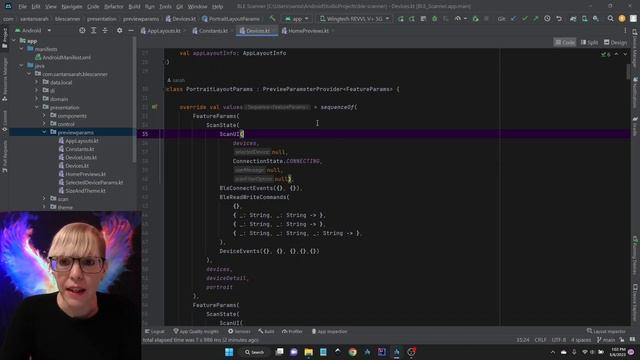
Task: Open the Refactor menu
Action: (x=113, y=7)
